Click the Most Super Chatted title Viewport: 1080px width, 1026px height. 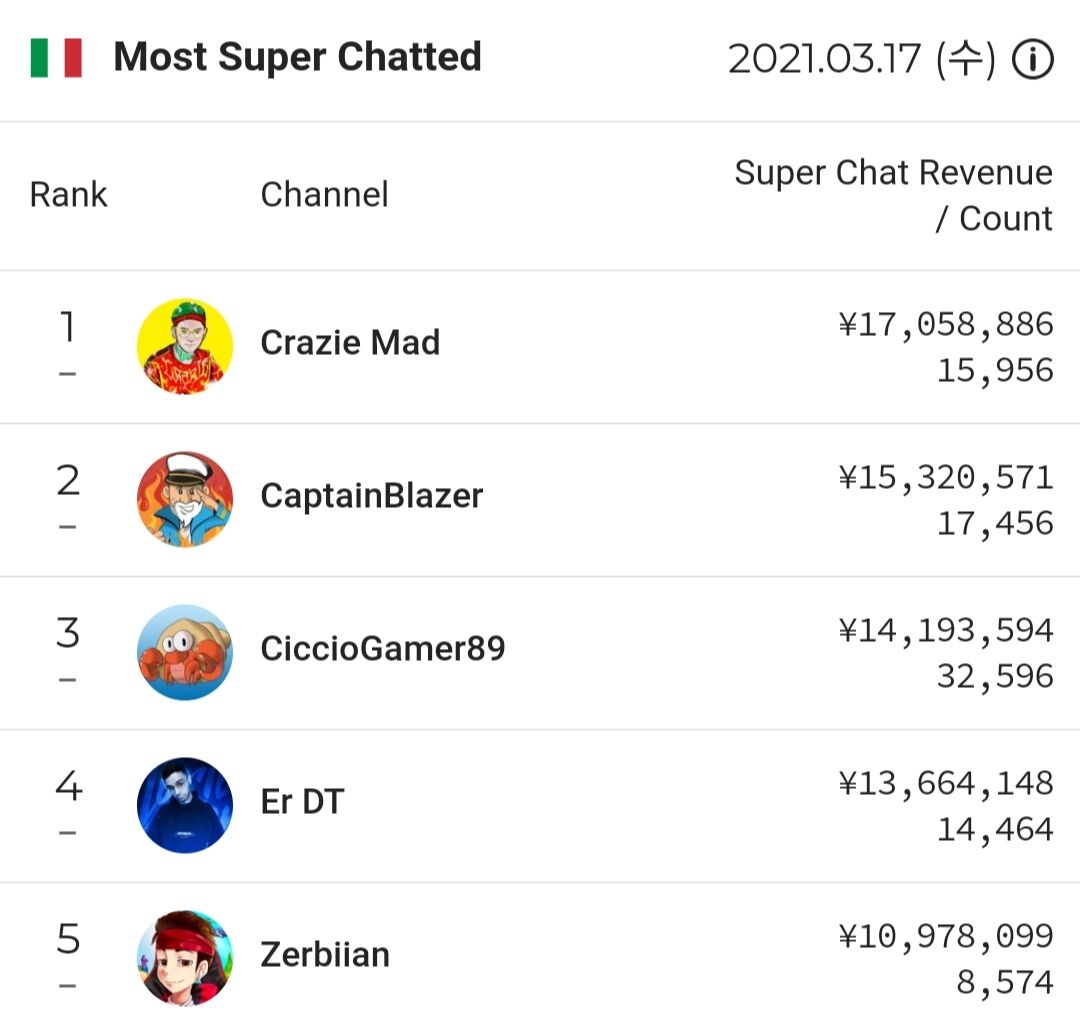pyautogui.click(x=297, y=57)
